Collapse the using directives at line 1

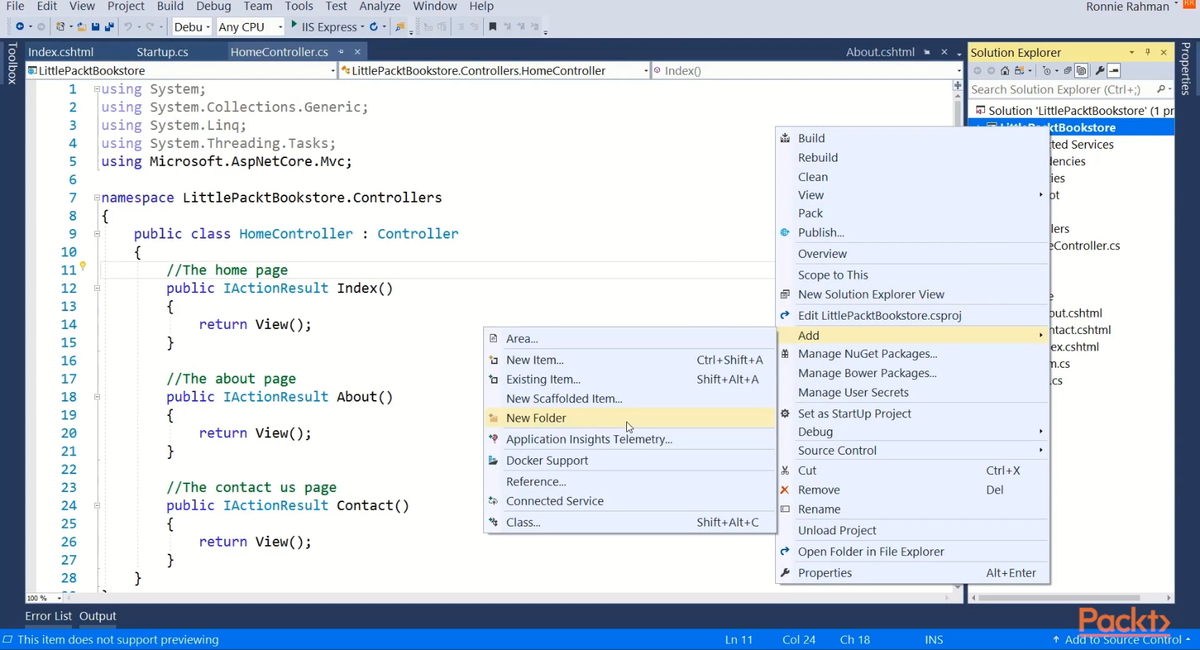coord(97,89)
